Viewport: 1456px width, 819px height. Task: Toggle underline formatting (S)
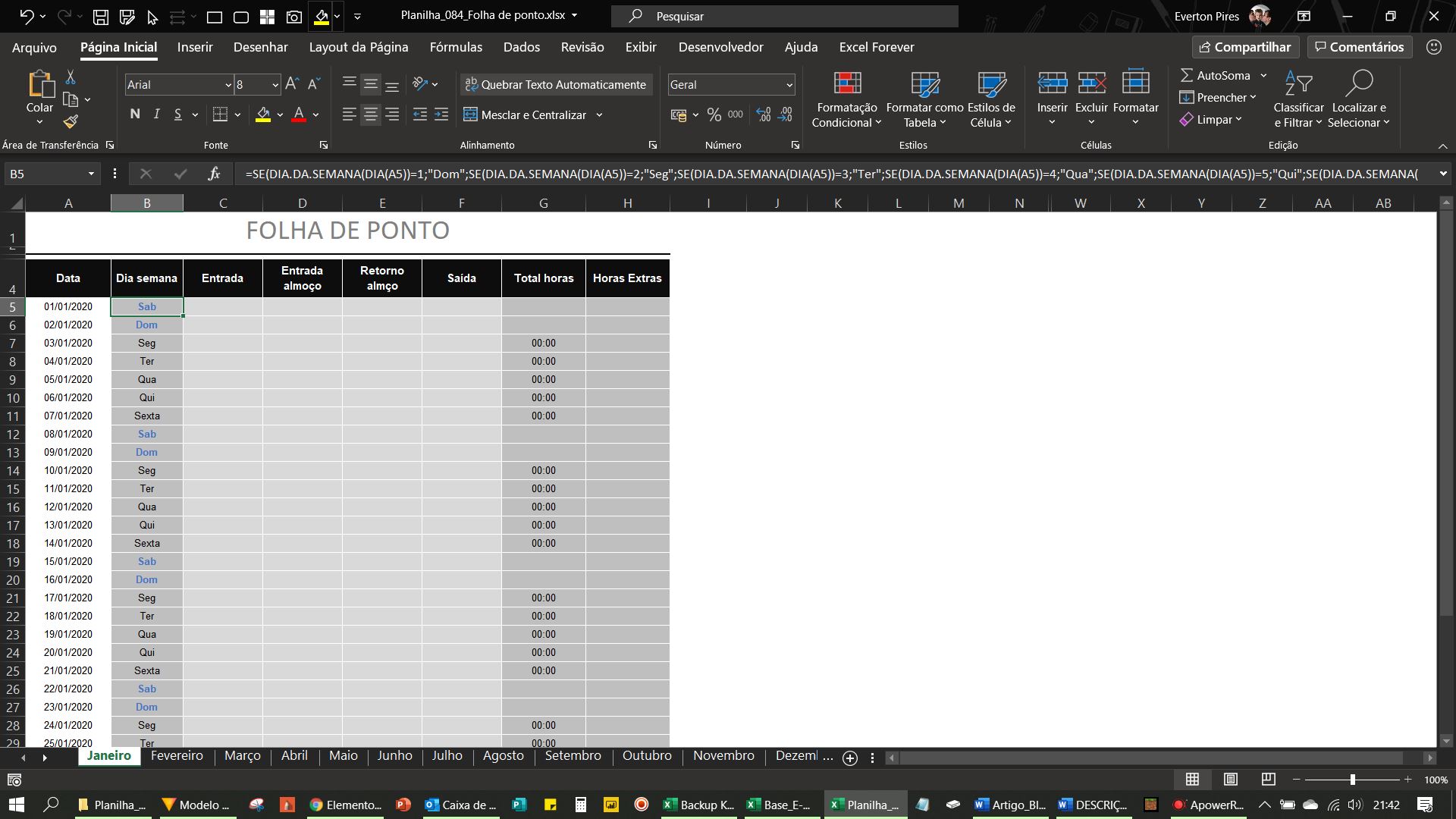(x=177, y=115)
